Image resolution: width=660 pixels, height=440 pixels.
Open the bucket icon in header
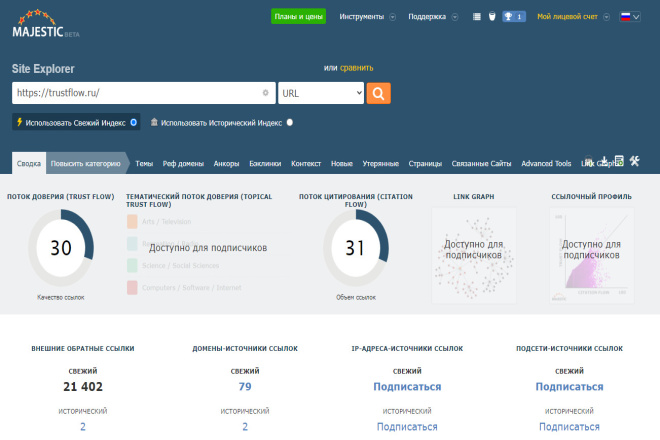pyautogui.click(x=492, y=16)
